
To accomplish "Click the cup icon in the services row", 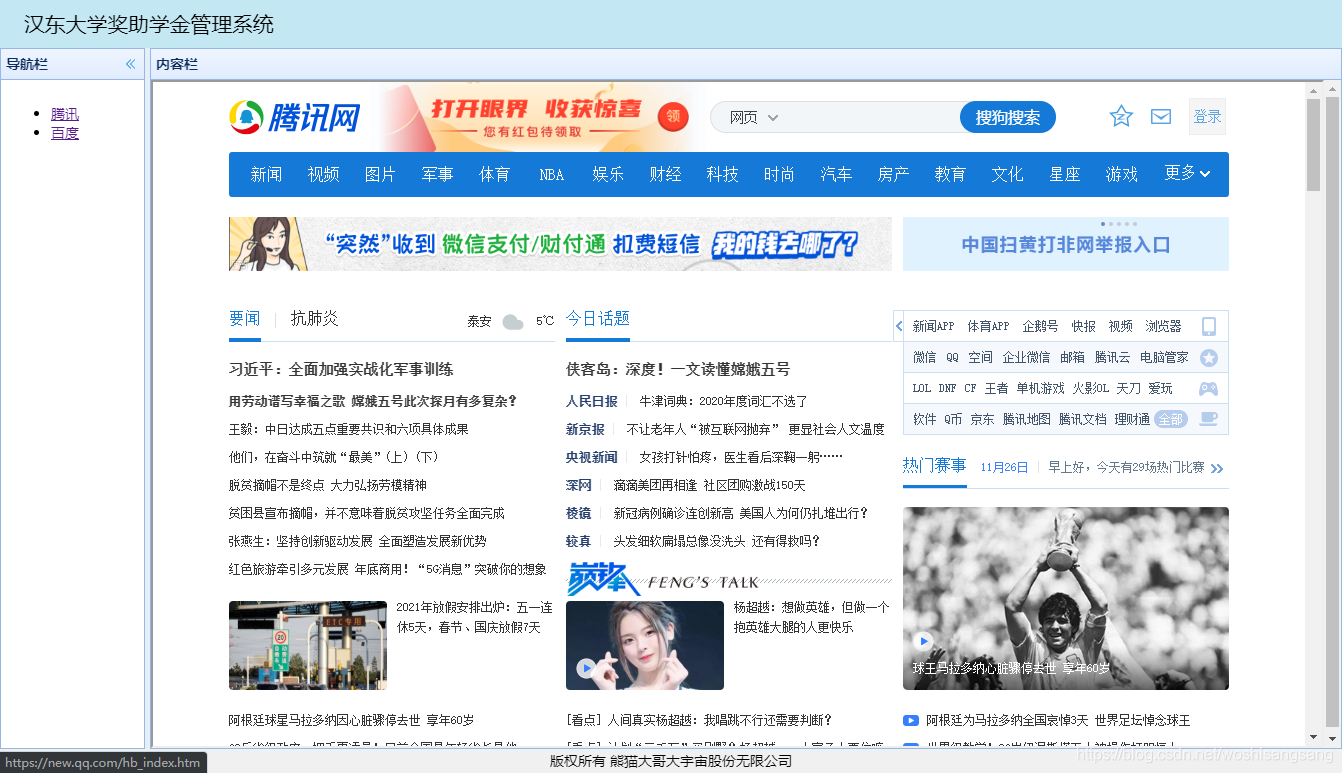I will pyautogui.click(x=1209, y=419).
